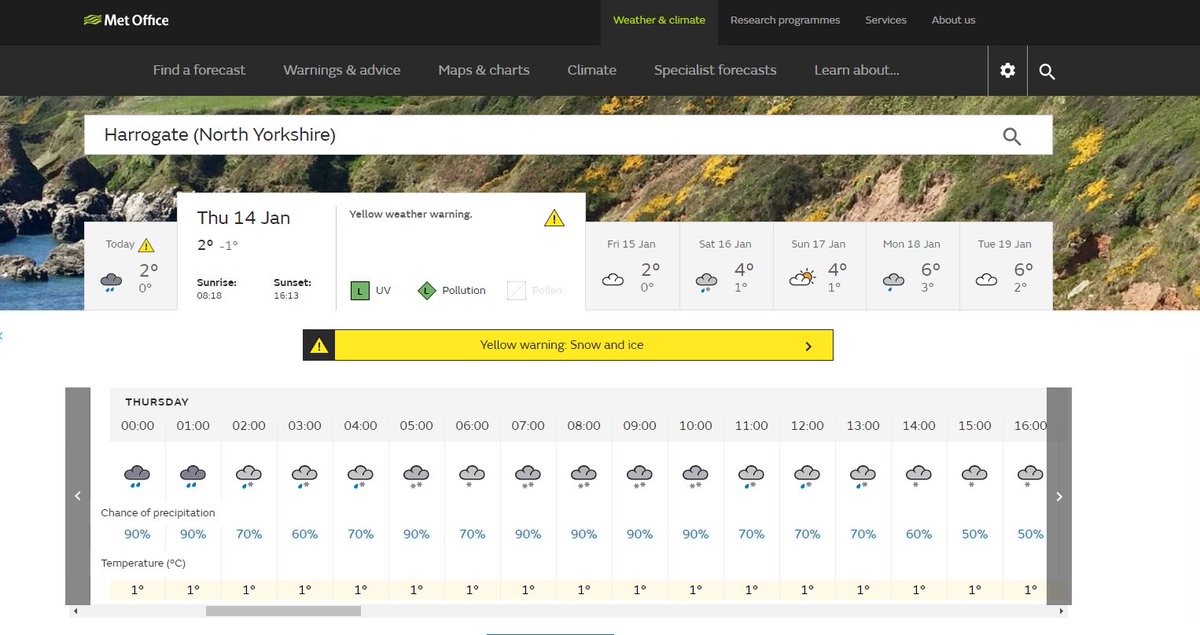Click the right chevron to show later hours
1200x635 pixels.
point(1058,496)
